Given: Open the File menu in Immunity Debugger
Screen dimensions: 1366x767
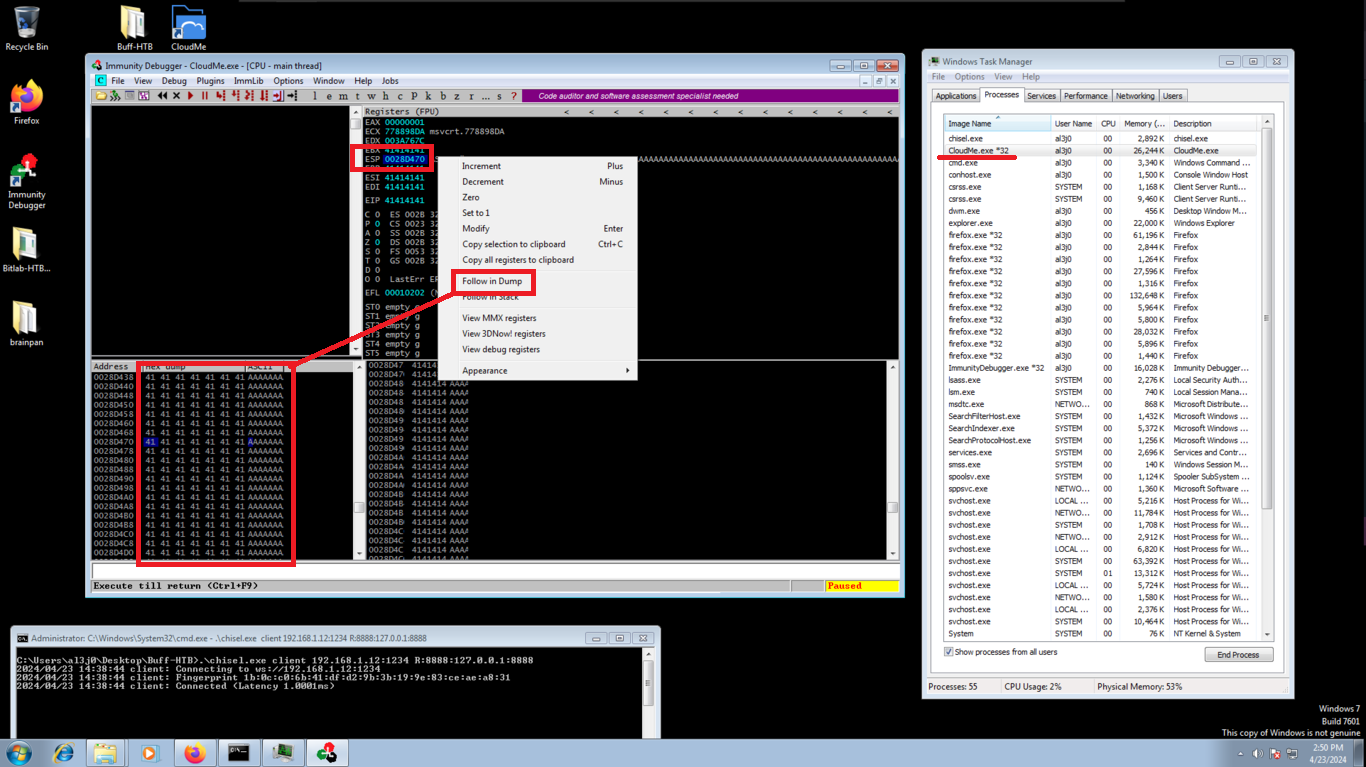Looking at the screenshot, I should tap(118, 81).
